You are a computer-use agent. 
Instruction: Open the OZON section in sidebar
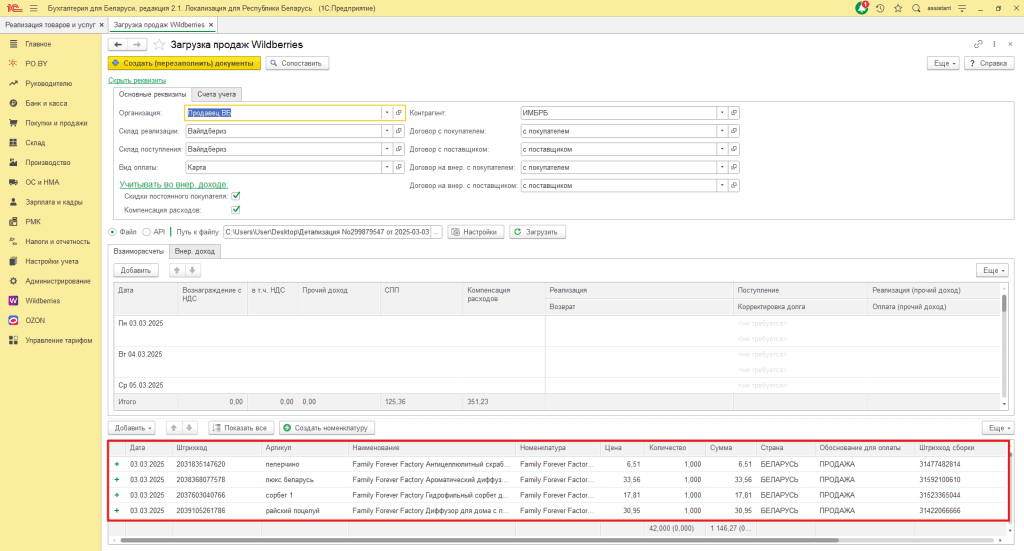35,320
